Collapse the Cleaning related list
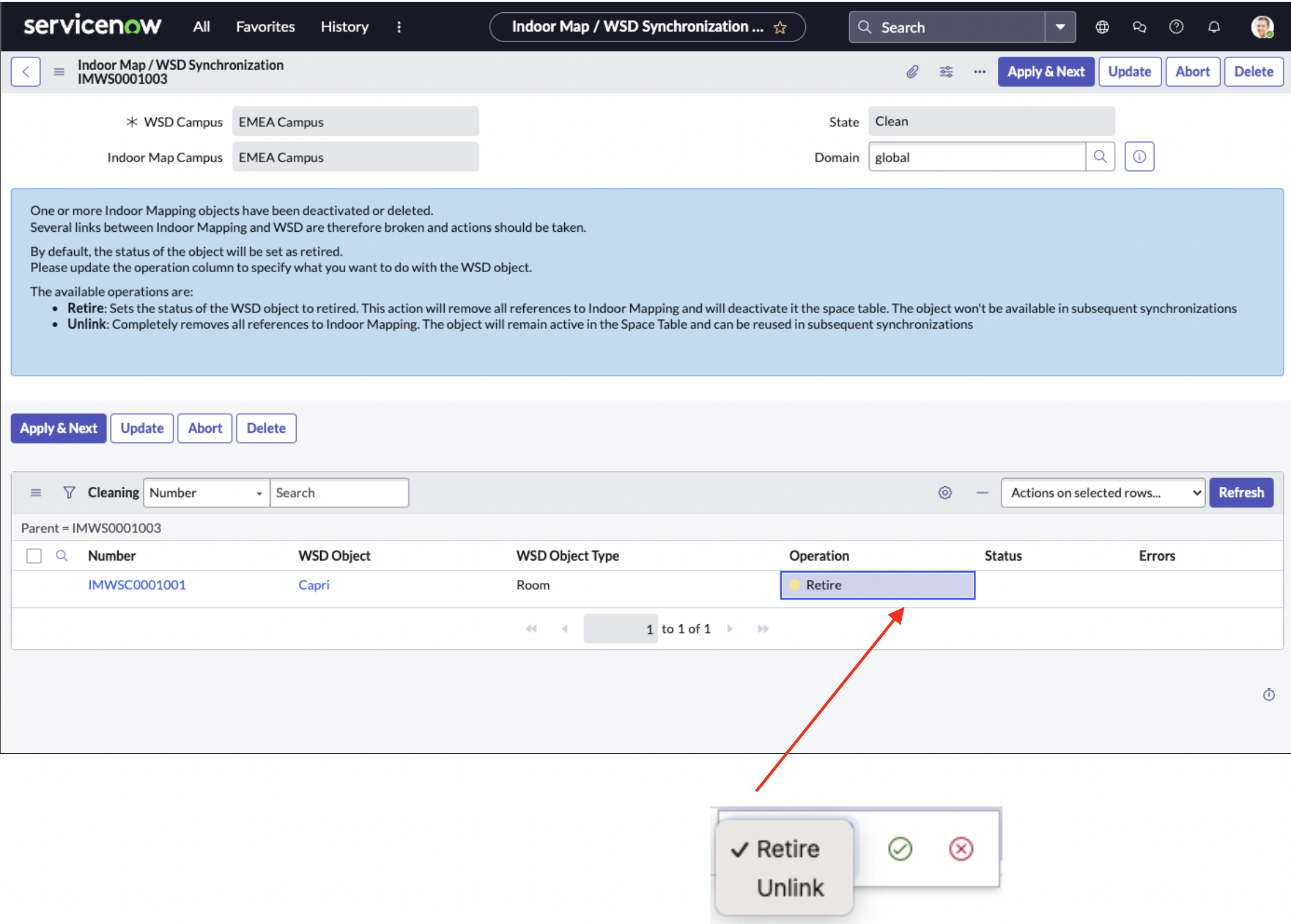 [982, 493]
